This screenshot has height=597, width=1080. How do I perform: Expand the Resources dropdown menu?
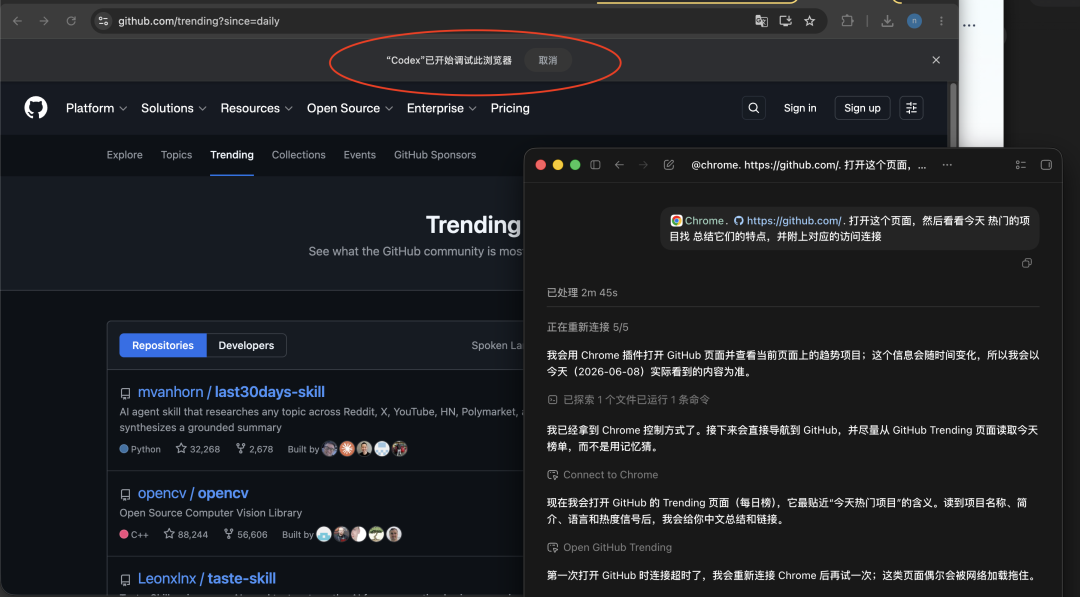pos(256,108)
